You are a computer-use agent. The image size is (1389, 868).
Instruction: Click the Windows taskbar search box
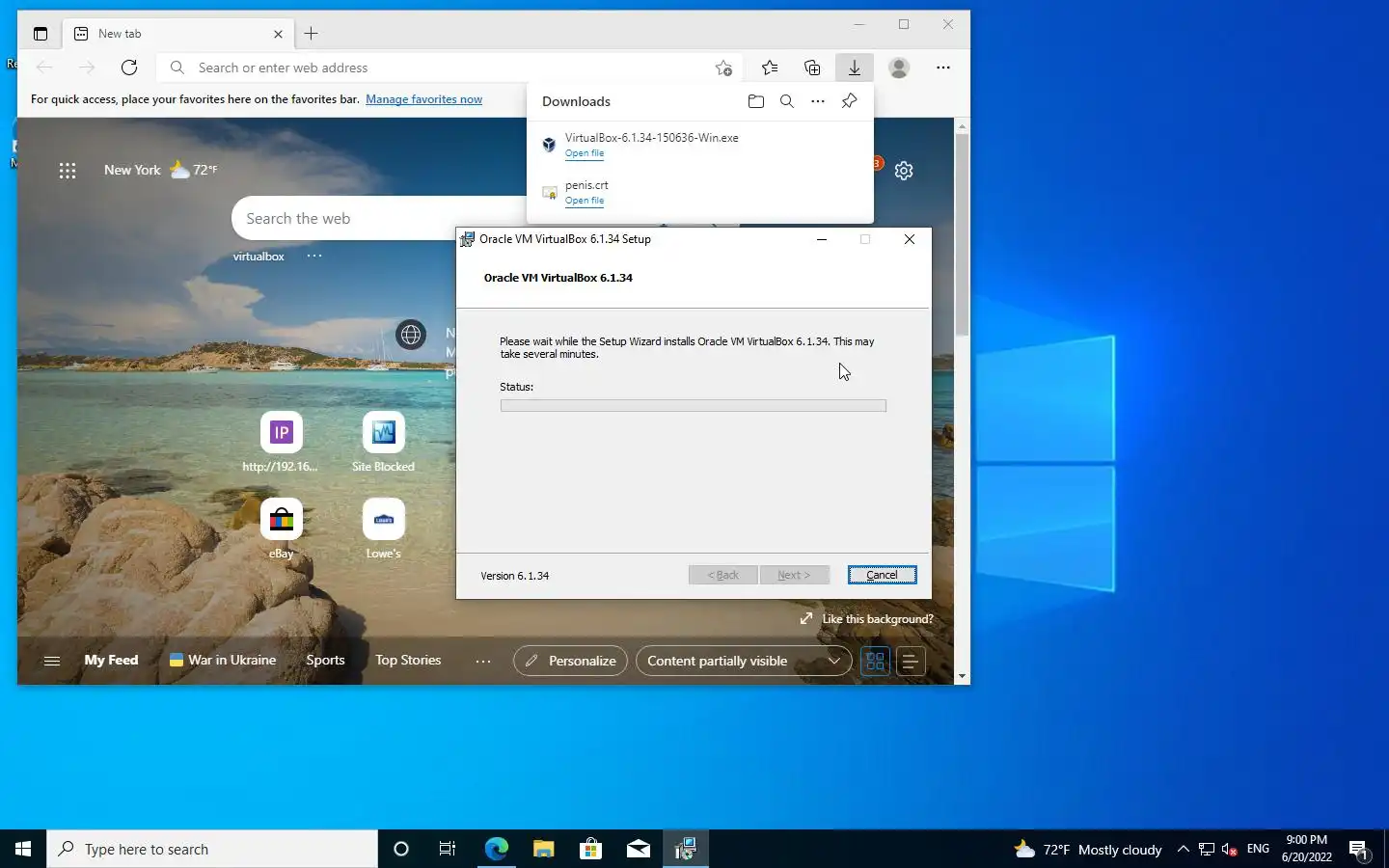[x=212, y=849]
